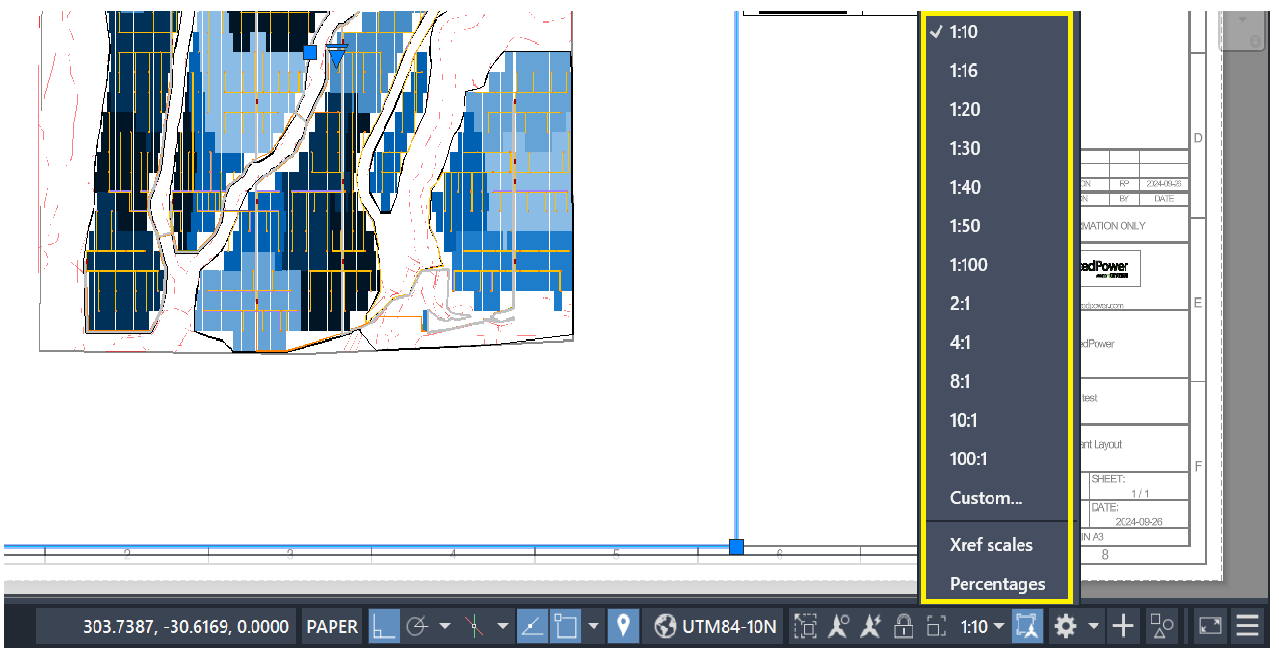Toggle PAPER space mode
Viewport: 1279px width, 654px height.
[330, 626]
